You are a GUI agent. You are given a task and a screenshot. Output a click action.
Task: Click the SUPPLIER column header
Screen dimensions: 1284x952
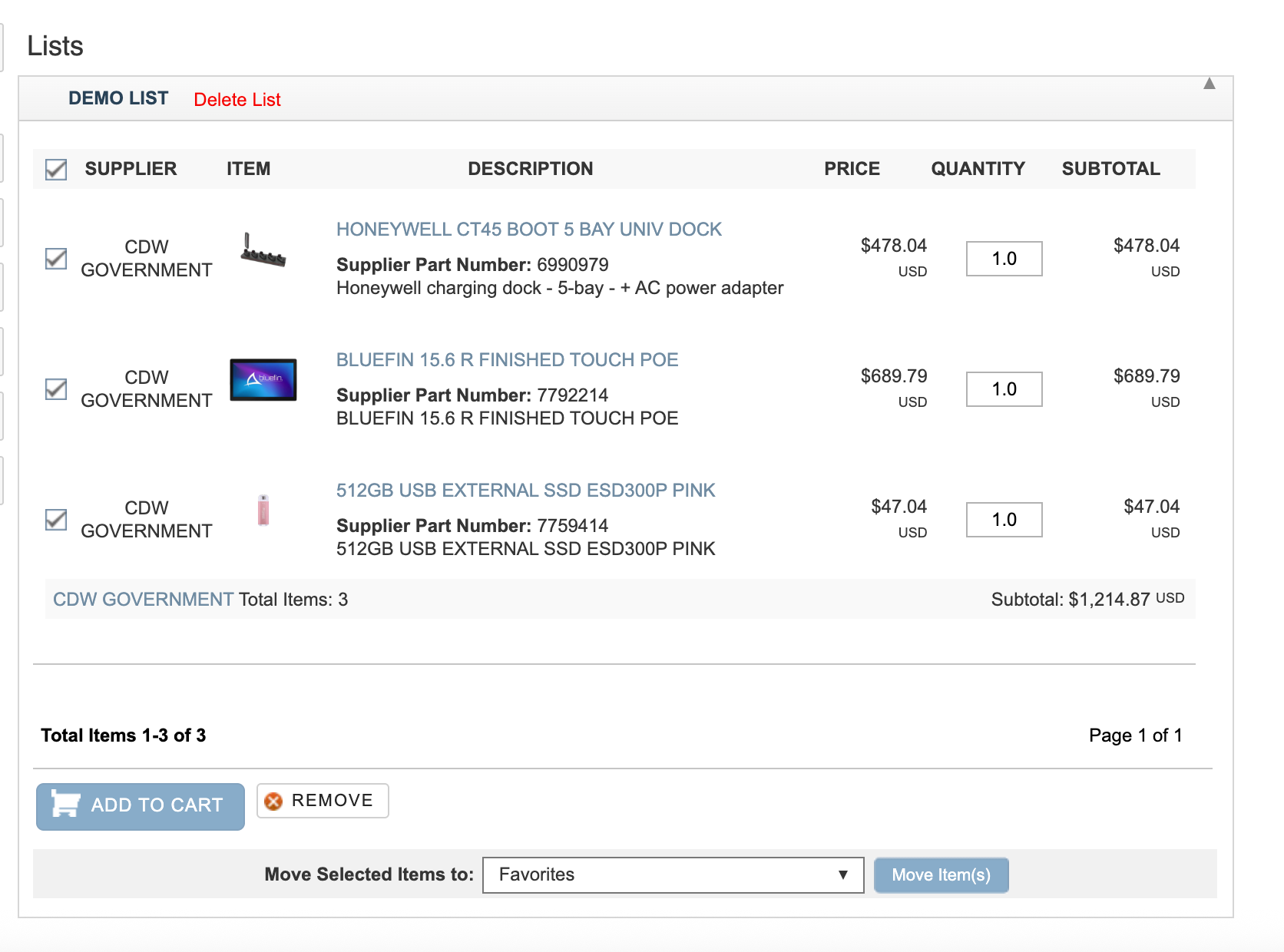pyautogui.click(x=131, y=169)
